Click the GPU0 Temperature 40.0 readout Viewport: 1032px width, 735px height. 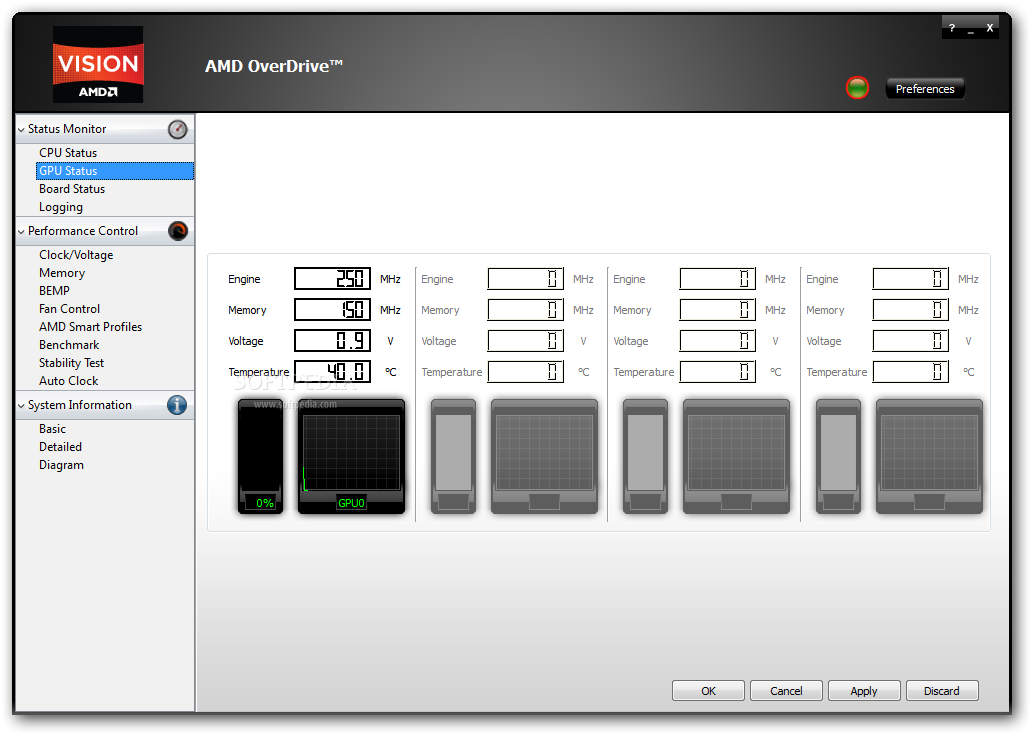pos(332,372)
